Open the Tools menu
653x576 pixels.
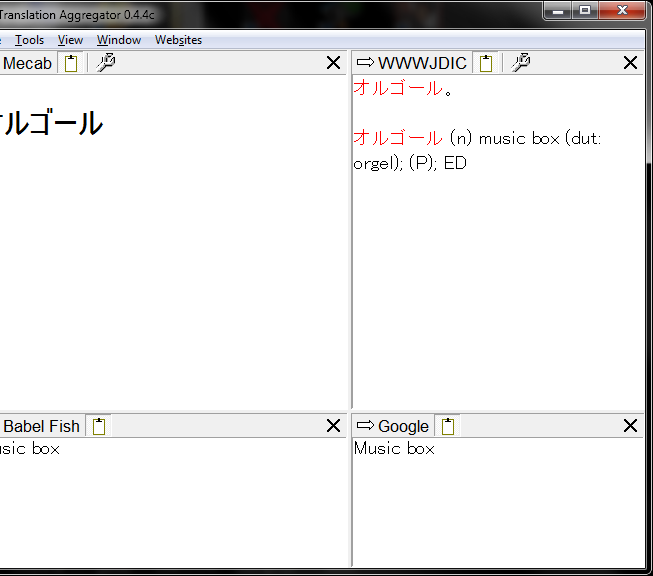pyautogui.click(x=29, y=40)
